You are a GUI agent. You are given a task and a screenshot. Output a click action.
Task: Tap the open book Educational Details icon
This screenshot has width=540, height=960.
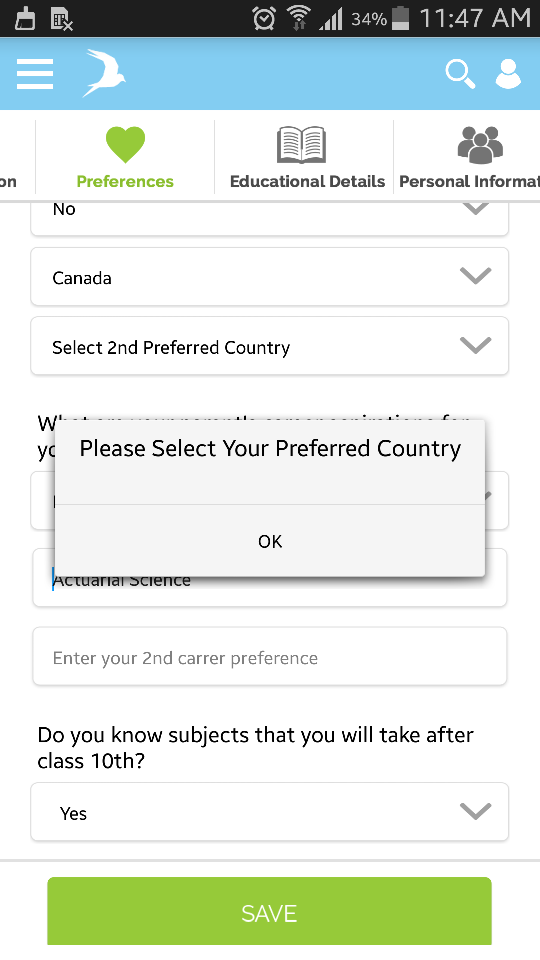pyautogui.click(x=301, y=144)
